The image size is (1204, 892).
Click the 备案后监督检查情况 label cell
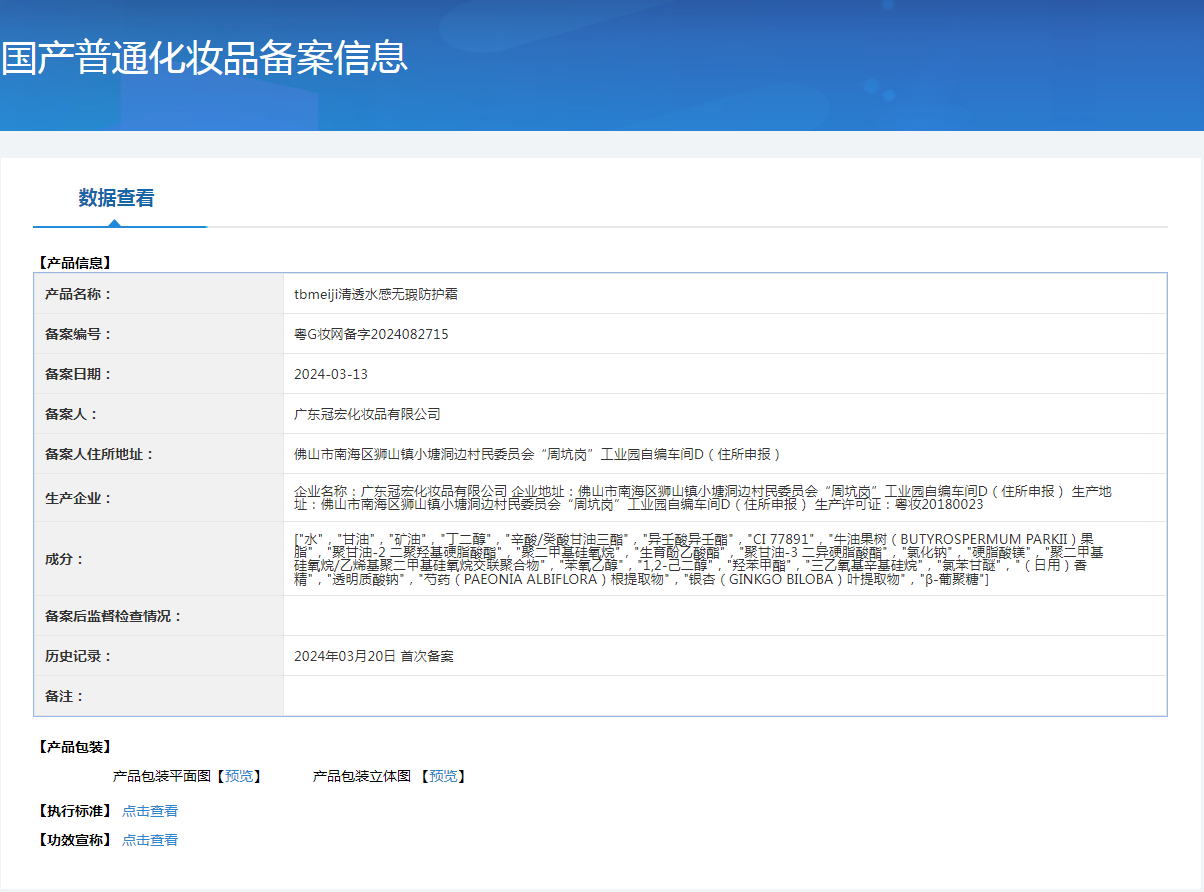tap(159, 616)
